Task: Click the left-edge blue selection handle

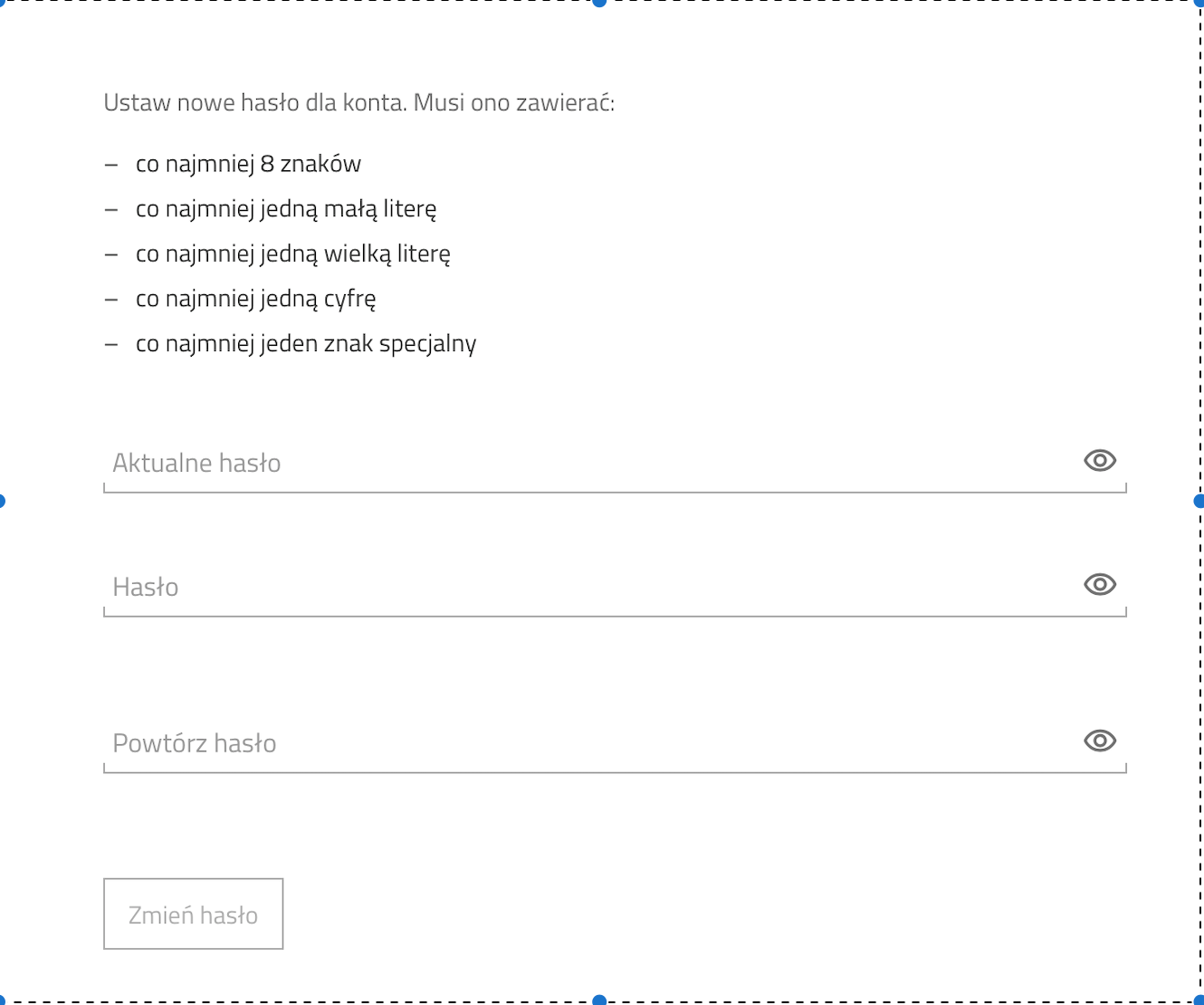Action: coord(2,501)
